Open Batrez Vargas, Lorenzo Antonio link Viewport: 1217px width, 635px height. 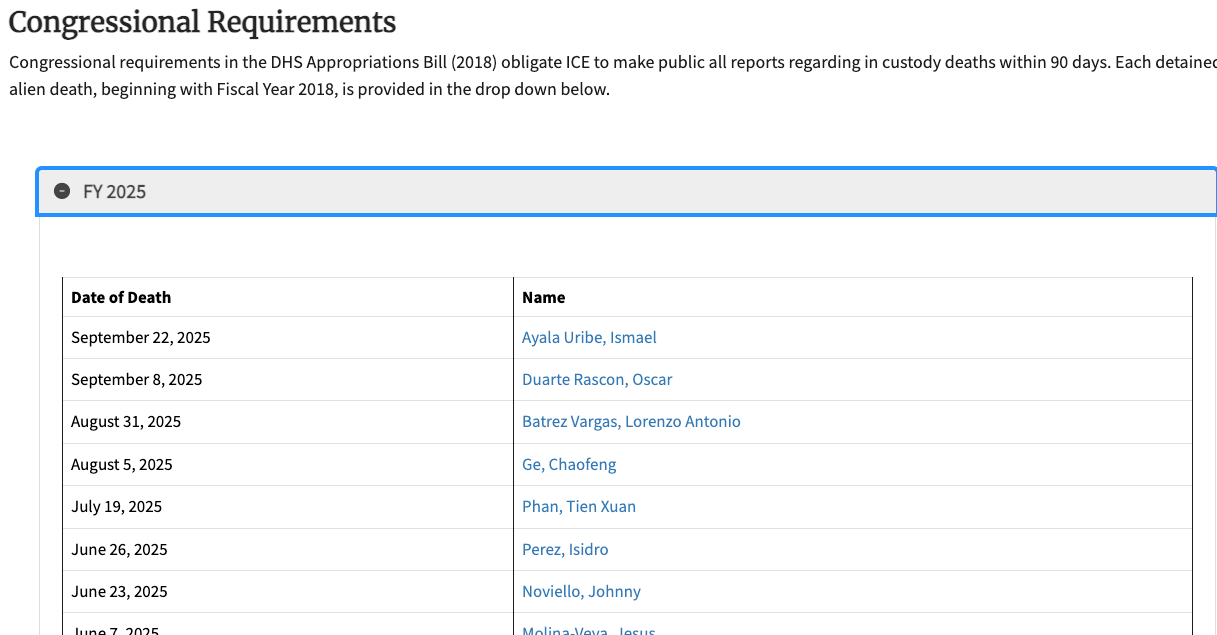click(x=631, y=422)
